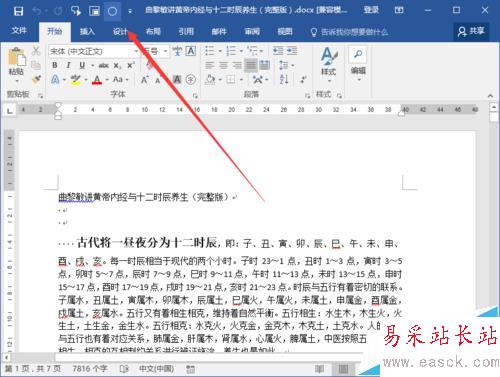Select the Format Painter brush
The height and width of the screenshot is (377, 500).
[x=36, y=79]
